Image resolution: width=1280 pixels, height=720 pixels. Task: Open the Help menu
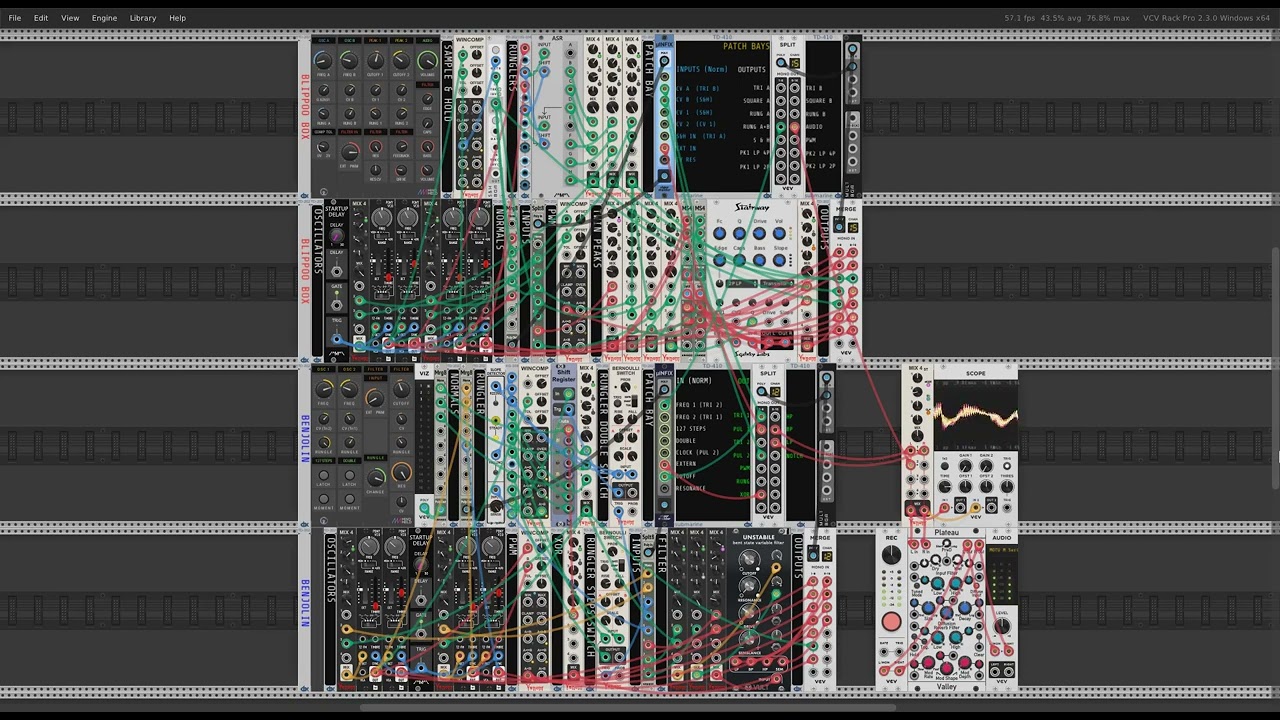177,18
